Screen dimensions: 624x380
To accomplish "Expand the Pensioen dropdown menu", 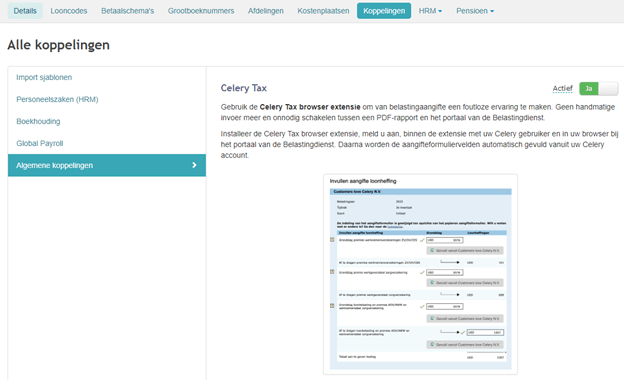I will click(x=475, y=11).
